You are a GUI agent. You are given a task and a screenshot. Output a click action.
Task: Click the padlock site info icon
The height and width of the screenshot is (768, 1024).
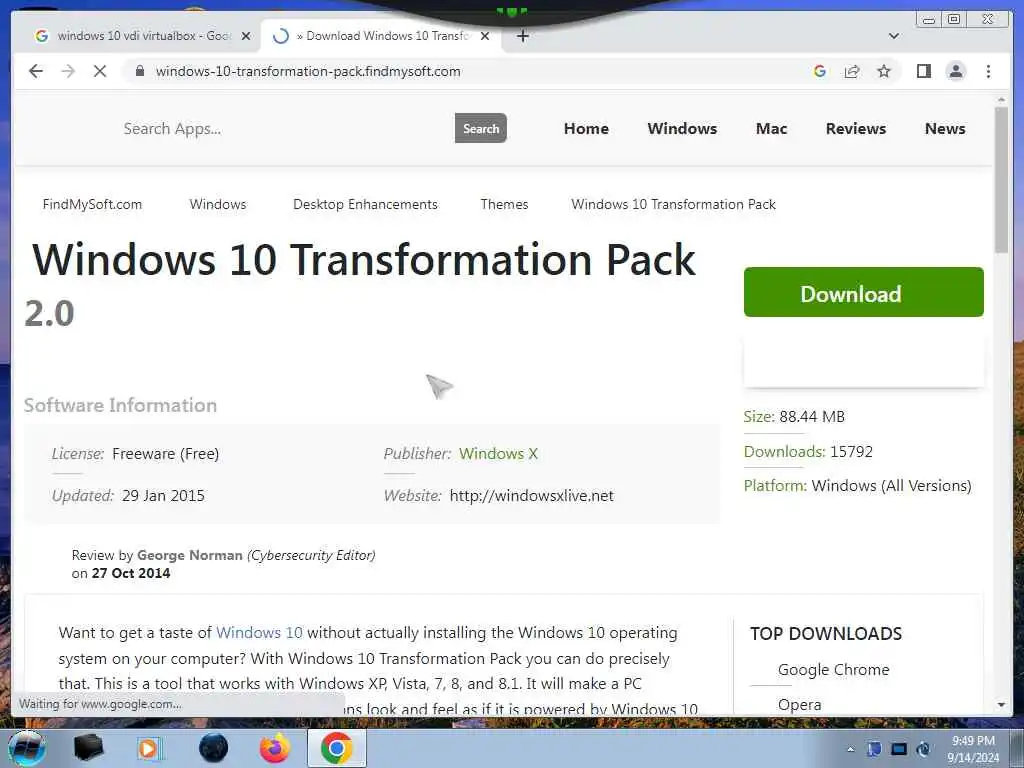[x=140, y=71]
